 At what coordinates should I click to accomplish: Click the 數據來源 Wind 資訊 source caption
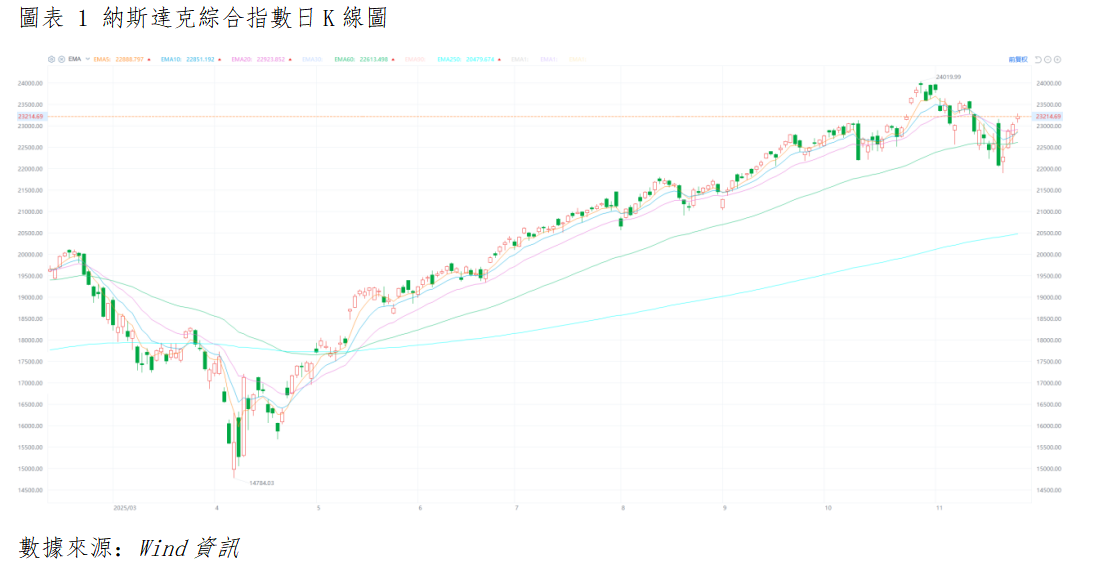tap(129, 547)
